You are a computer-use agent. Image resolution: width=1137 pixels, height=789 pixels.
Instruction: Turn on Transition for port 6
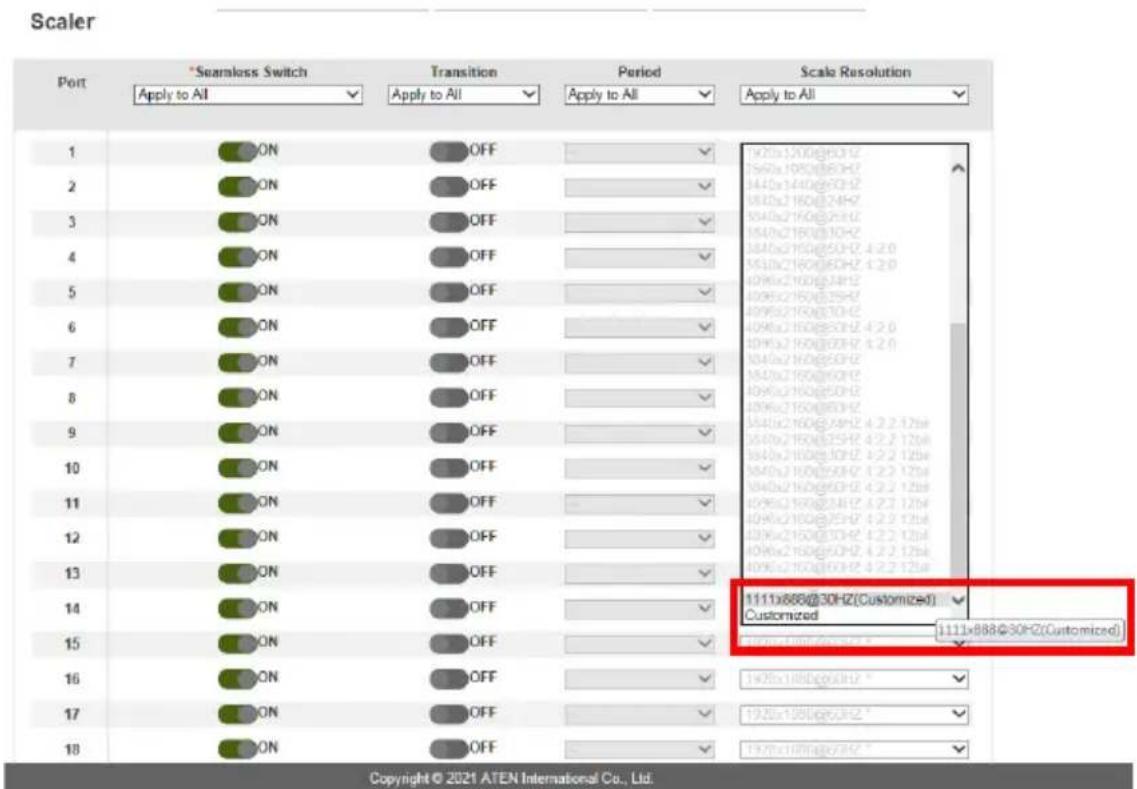pos(449,327)
